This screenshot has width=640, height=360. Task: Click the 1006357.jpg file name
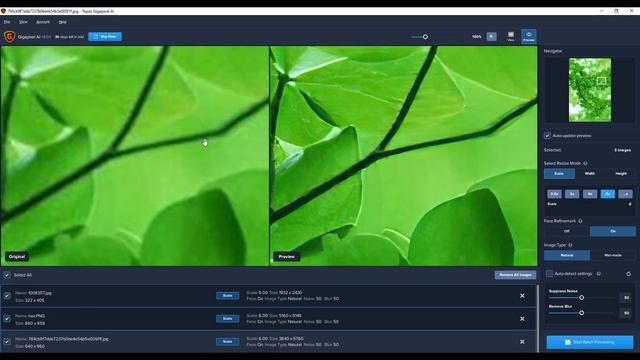[39, 293]
